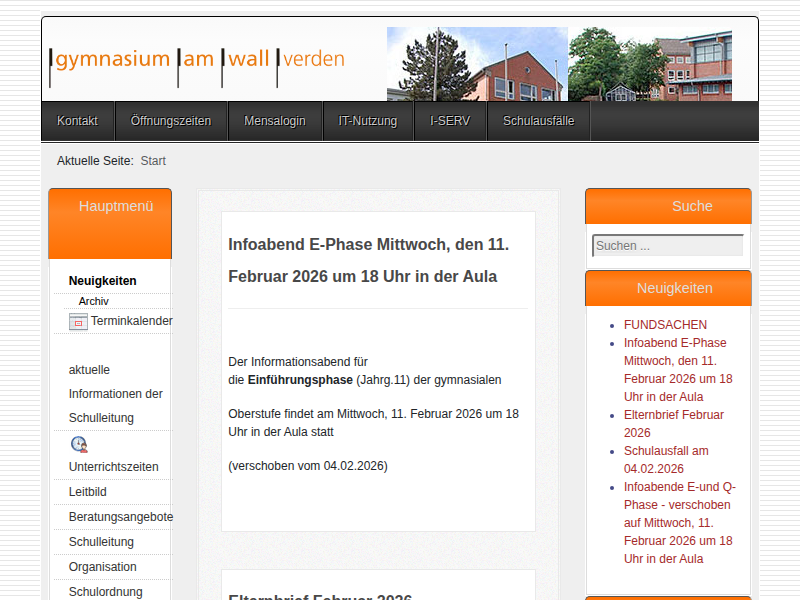Screen dimensions: 800x600
Task: Open the Öffnungszeiten menu item
Action: (x=171, y=121)
